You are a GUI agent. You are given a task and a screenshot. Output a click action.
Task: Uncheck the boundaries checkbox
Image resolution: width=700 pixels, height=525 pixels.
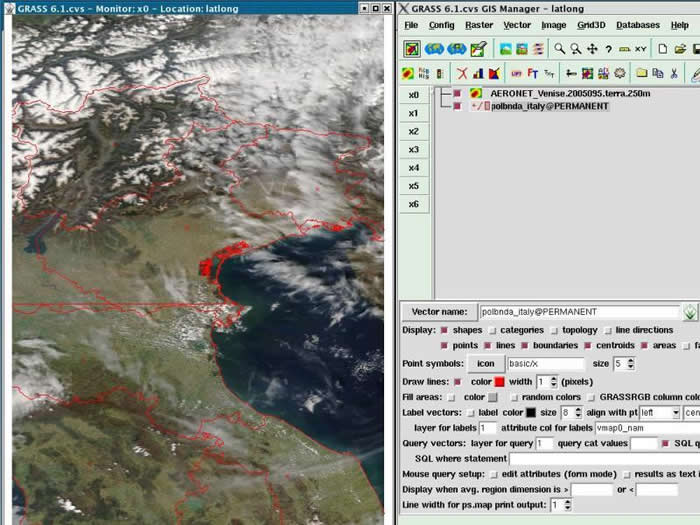(525, 346)
